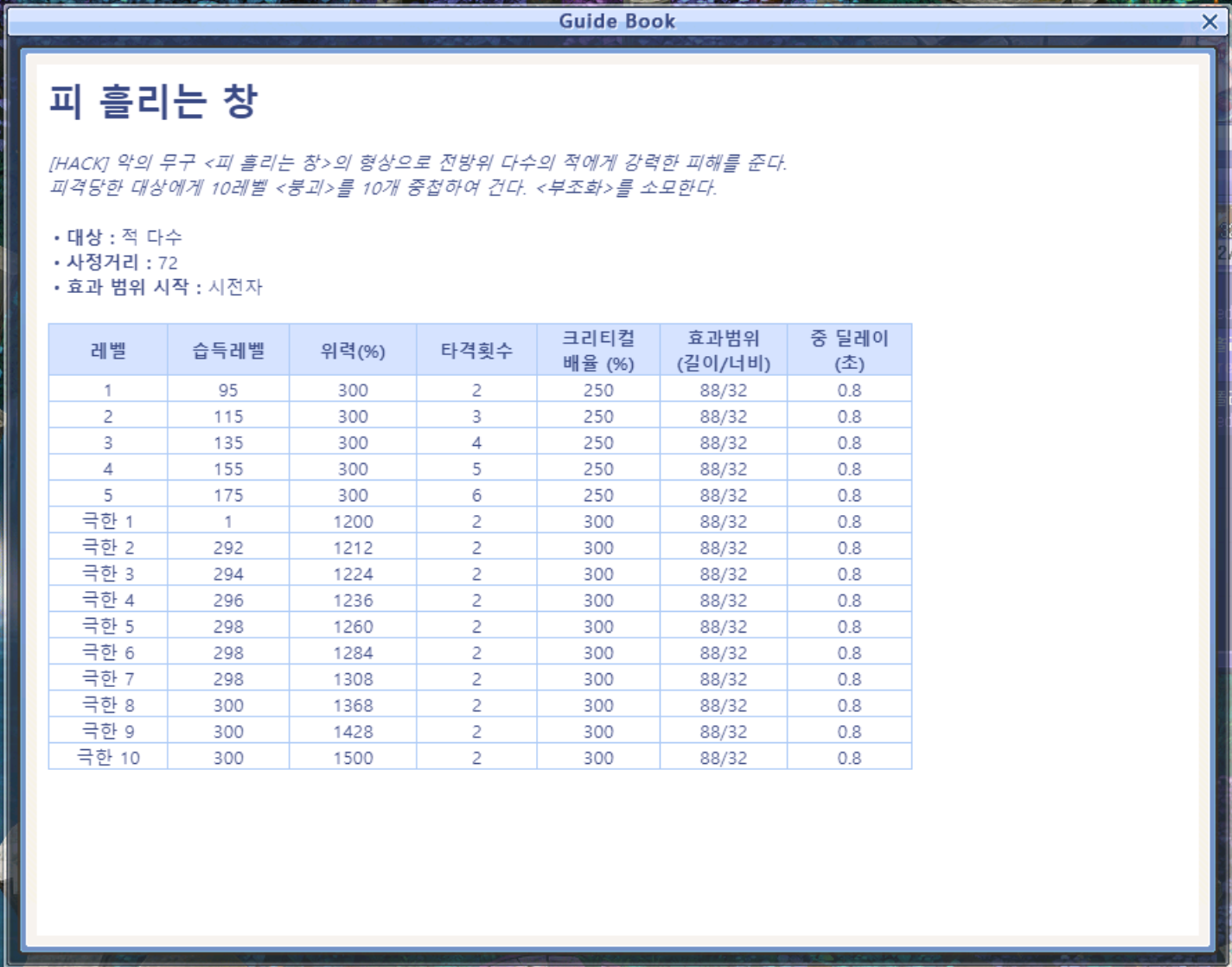
Task: Select the 위력 value 1368
Action: (353, 705)
